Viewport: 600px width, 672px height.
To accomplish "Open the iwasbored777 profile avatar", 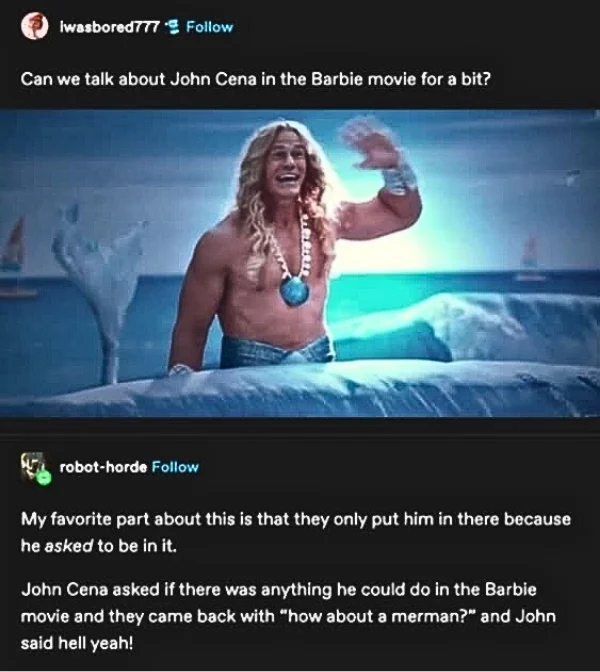I will tap(34, 26).
